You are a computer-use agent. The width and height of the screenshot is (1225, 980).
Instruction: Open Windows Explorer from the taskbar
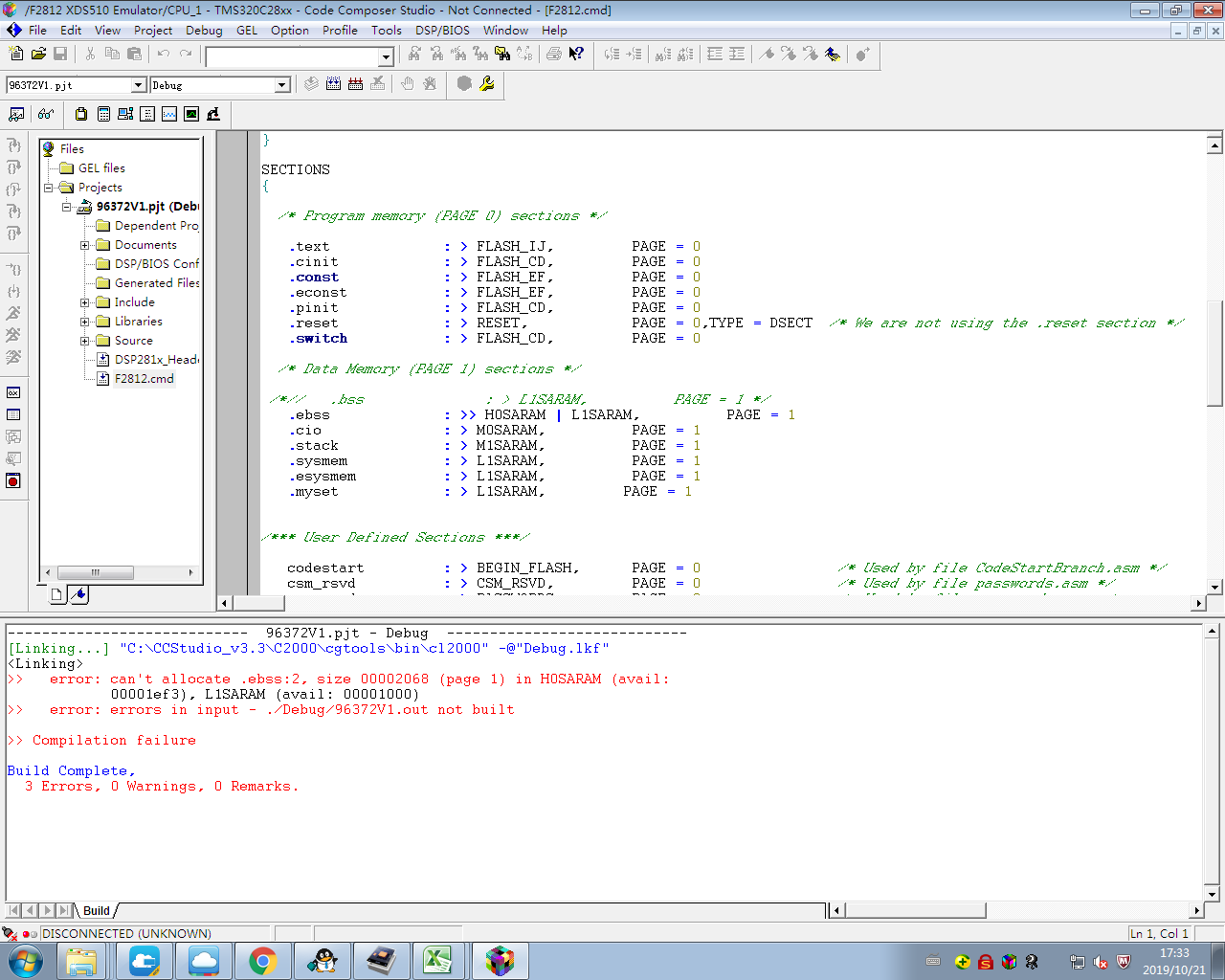81,961
